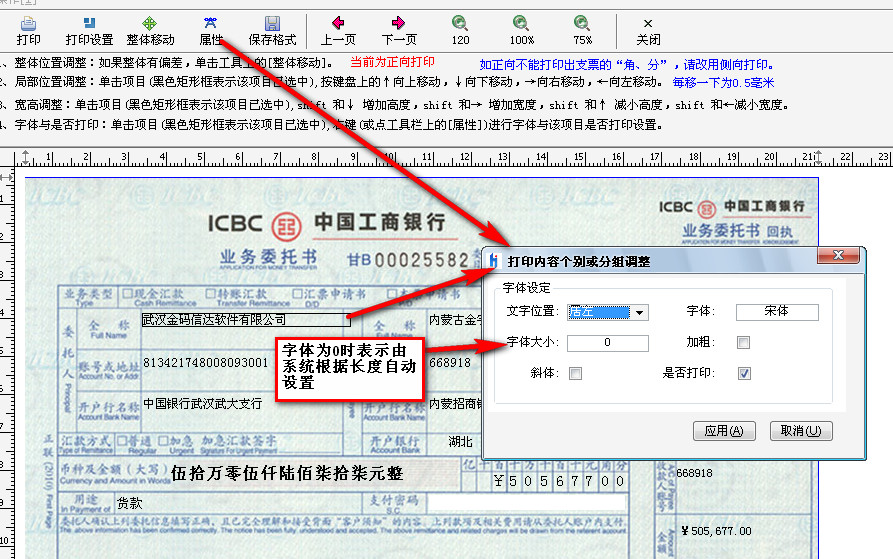The image size is (893, 559).
Task: Go to next page (下一页)
Action: [x=399, y=31]
